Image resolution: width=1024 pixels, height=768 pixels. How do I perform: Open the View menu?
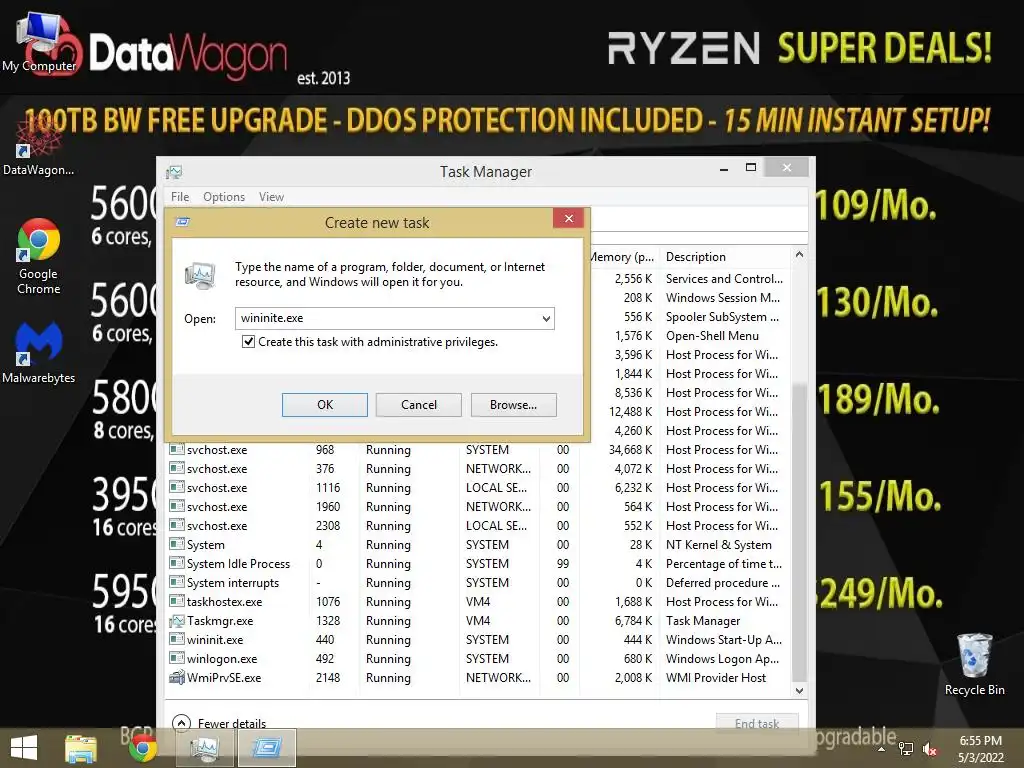click(271, 197)
